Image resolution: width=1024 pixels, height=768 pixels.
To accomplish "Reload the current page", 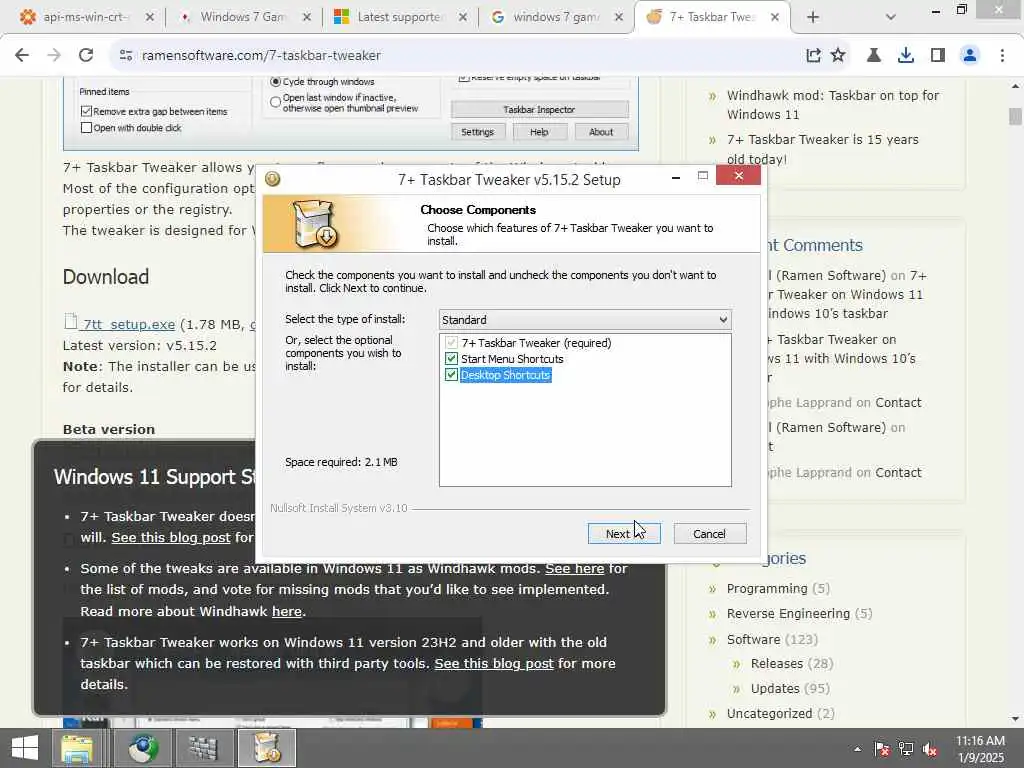I will (86, 56).
